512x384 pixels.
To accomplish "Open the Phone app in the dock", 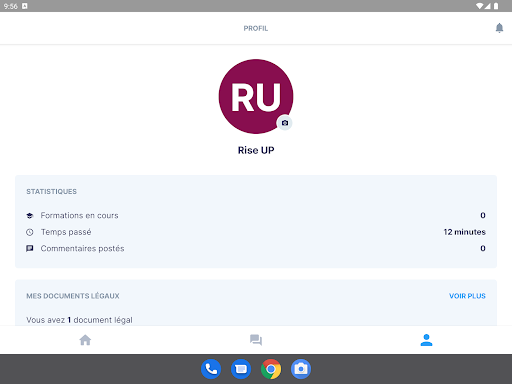I will pos(211,369).
